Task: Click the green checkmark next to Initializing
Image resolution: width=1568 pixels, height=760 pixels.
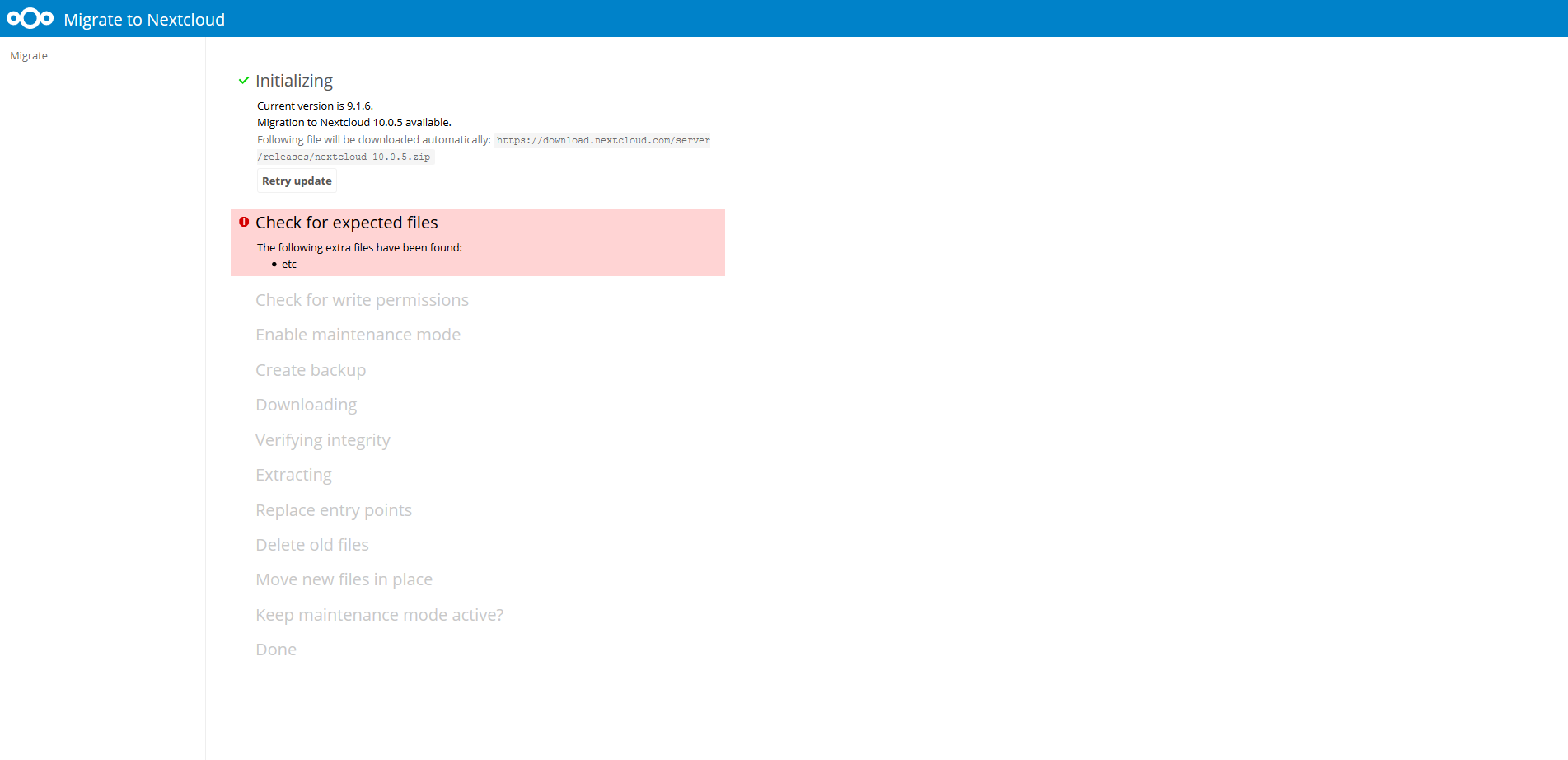Action: pos(244,81)
